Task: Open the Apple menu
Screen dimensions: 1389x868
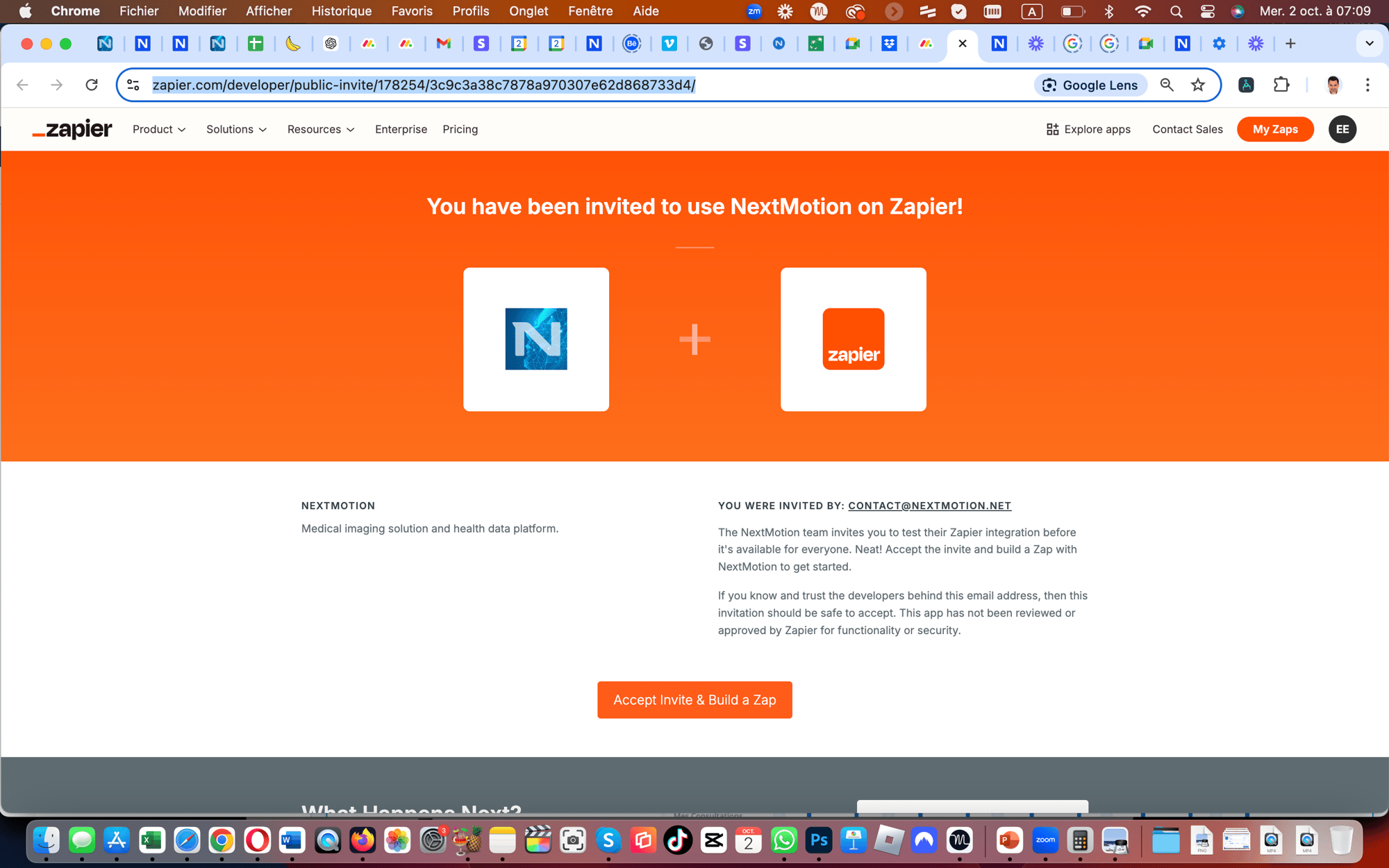Action: pos(25,11)
